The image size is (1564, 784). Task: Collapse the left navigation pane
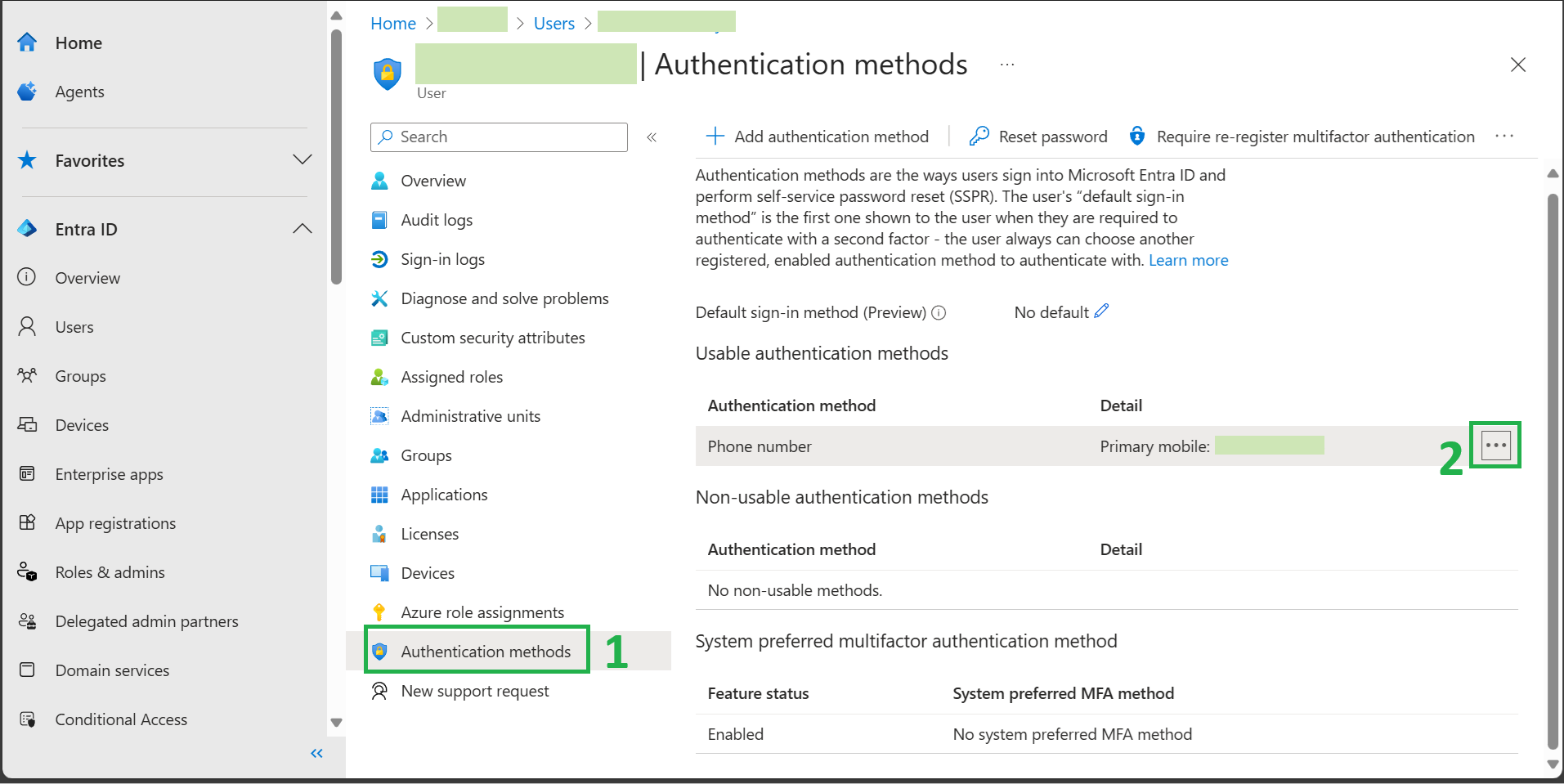[317, 754]
